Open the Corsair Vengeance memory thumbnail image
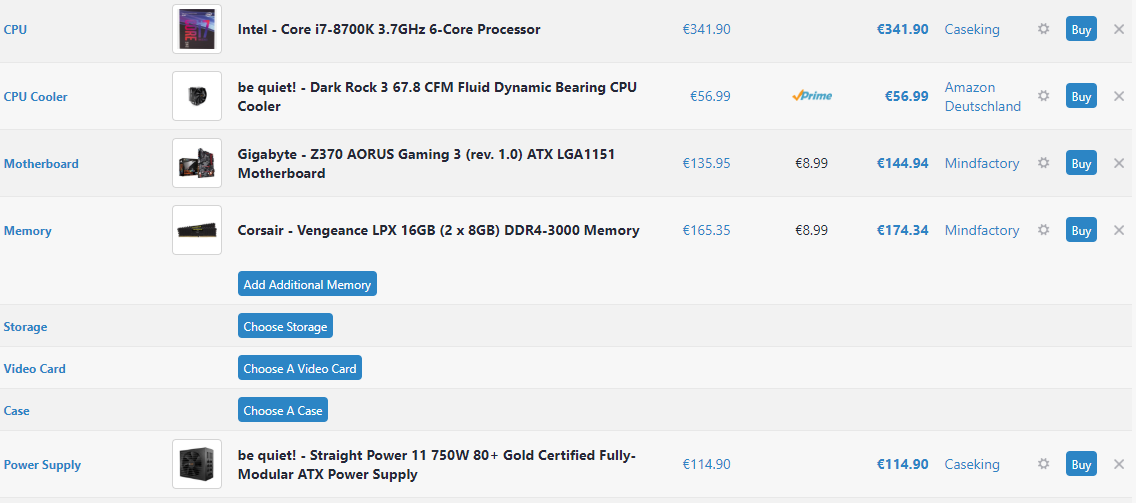This screenshot has height=503, width=1136. tap(197, 230)
